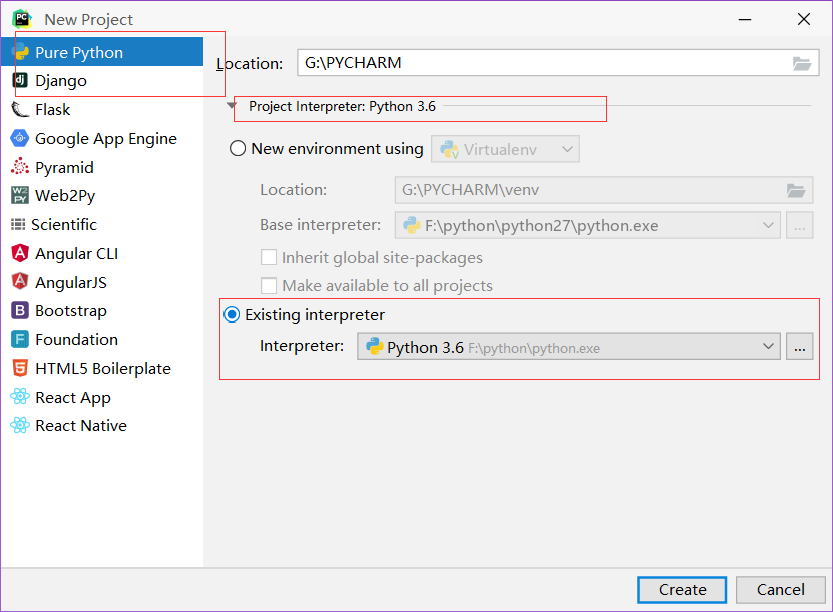This screenshot has width=833, height=612.
Task: Click the Pyramid red icon
Action: 20,167
